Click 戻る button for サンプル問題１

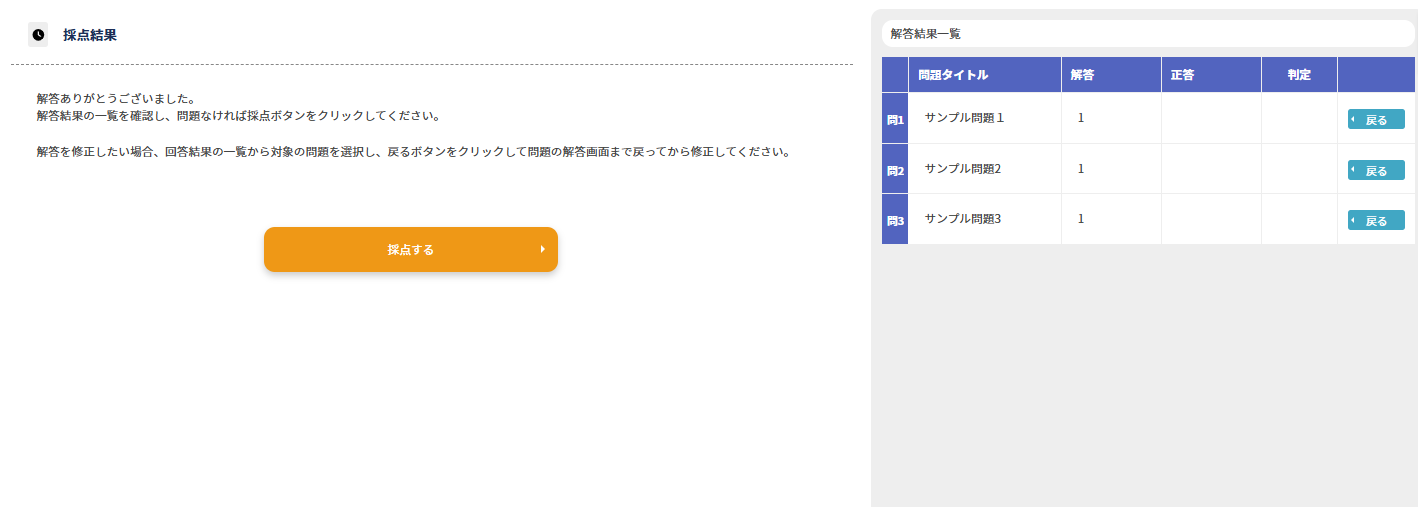pos(1376,119)
